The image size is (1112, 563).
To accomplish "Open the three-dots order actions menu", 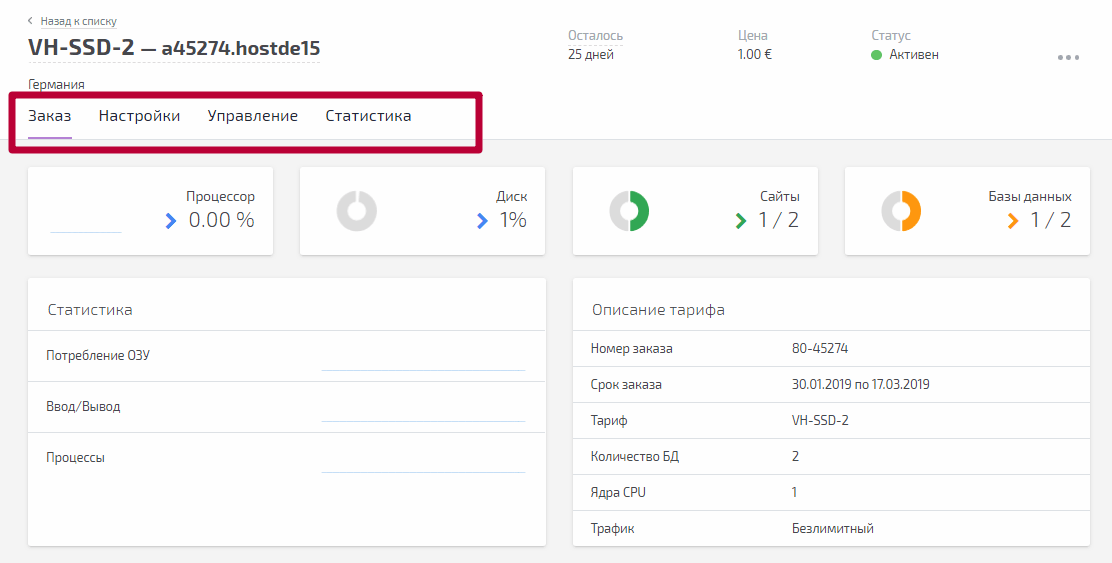I will 1068,57.
